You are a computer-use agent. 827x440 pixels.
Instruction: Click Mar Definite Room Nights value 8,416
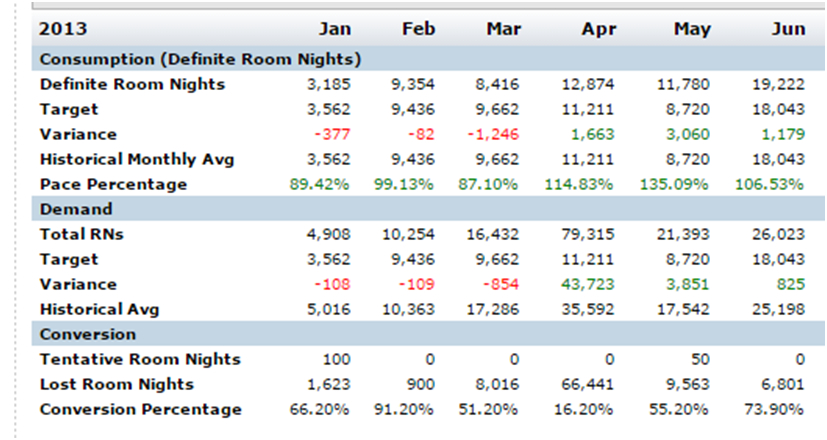pos(497,84)
